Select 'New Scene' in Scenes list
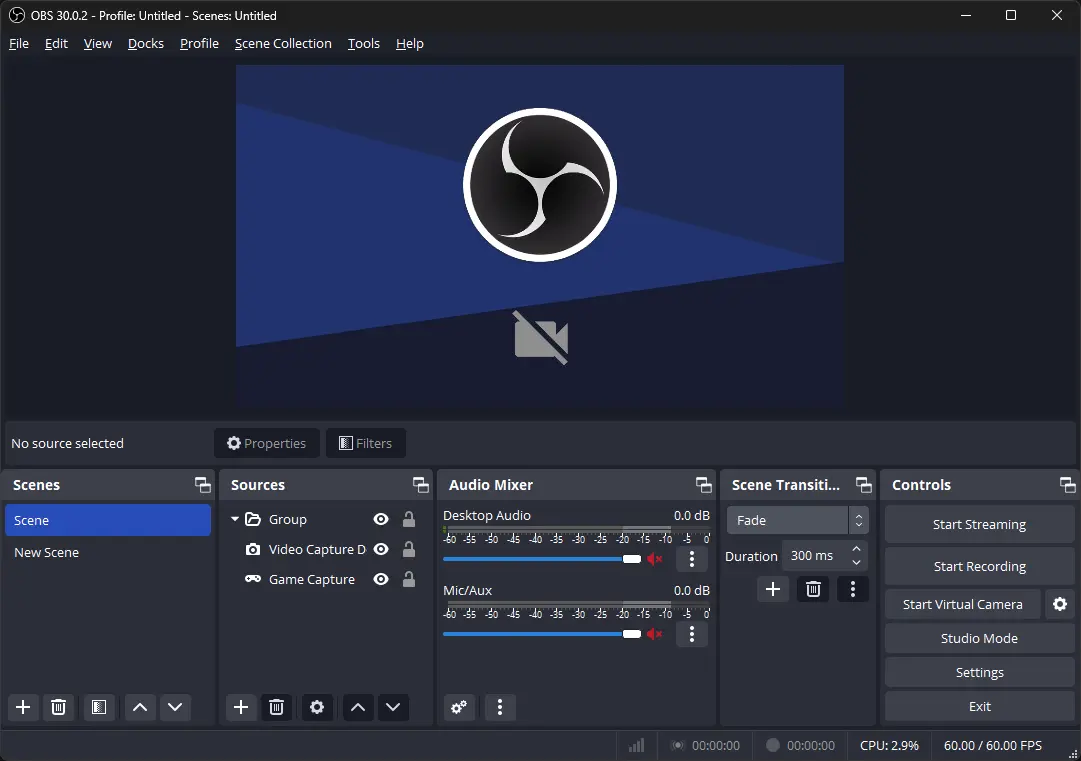Viewport: 1081px width, 761px height. (108, 552)
